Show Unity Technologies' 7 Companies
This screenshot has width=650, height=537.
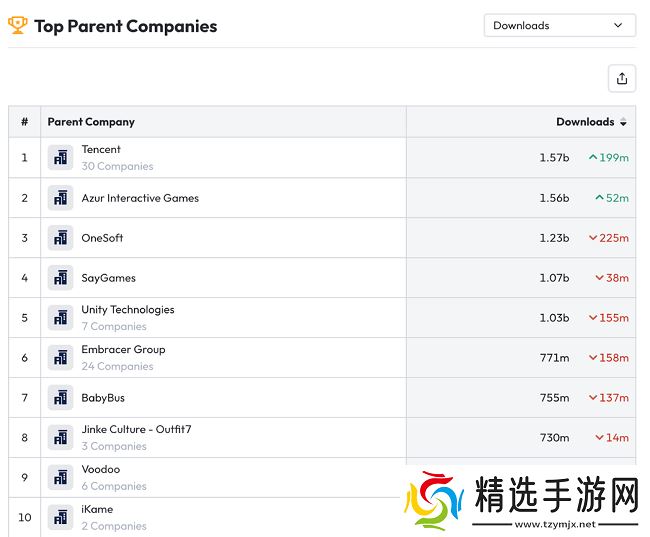pyautogui.click(x=114, y=326)
